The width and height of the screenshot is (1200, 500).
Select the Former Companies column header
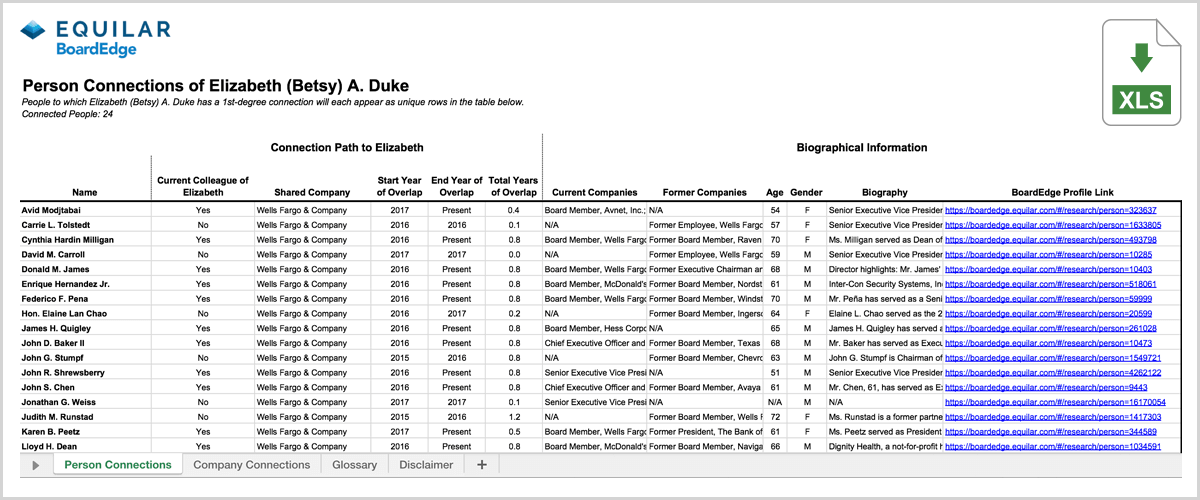704,193
